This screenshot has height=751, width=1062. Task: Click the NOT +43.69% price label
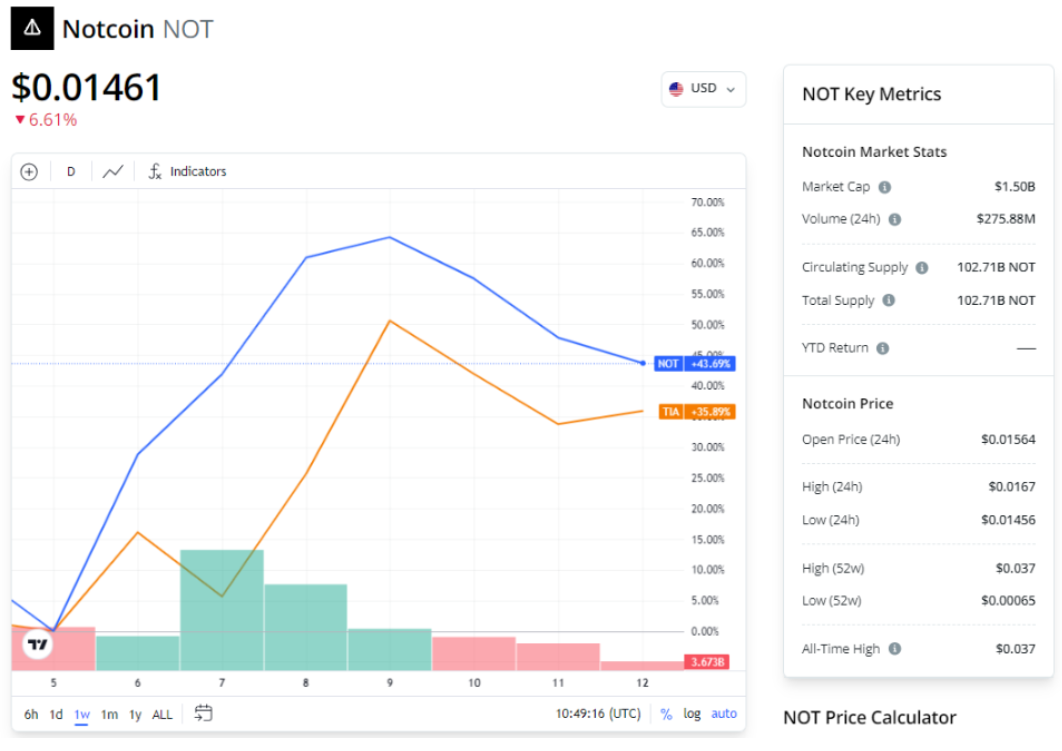coord(695,364)
